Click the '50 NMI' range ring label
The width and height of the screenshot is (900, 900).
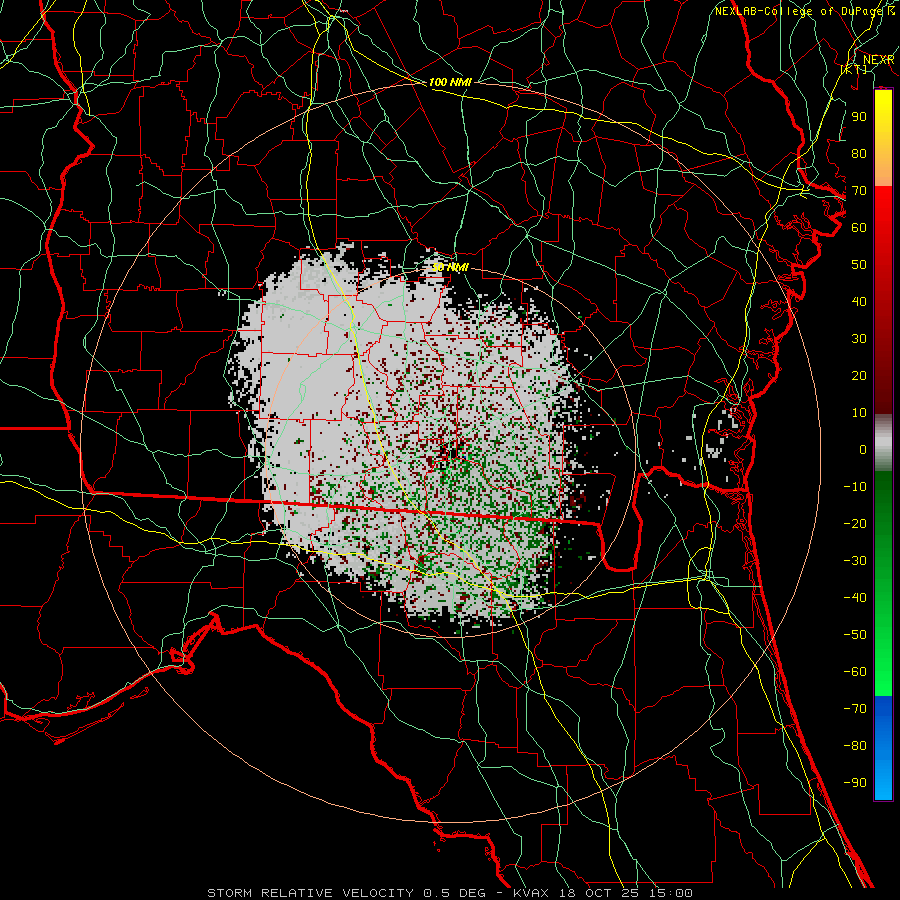(450, 267)
